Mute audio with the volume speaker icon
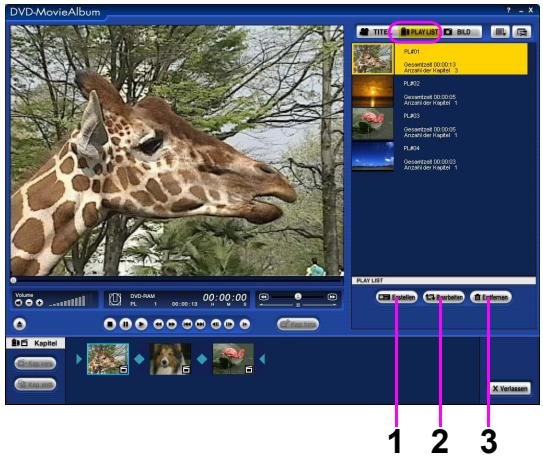 (18, 303)
